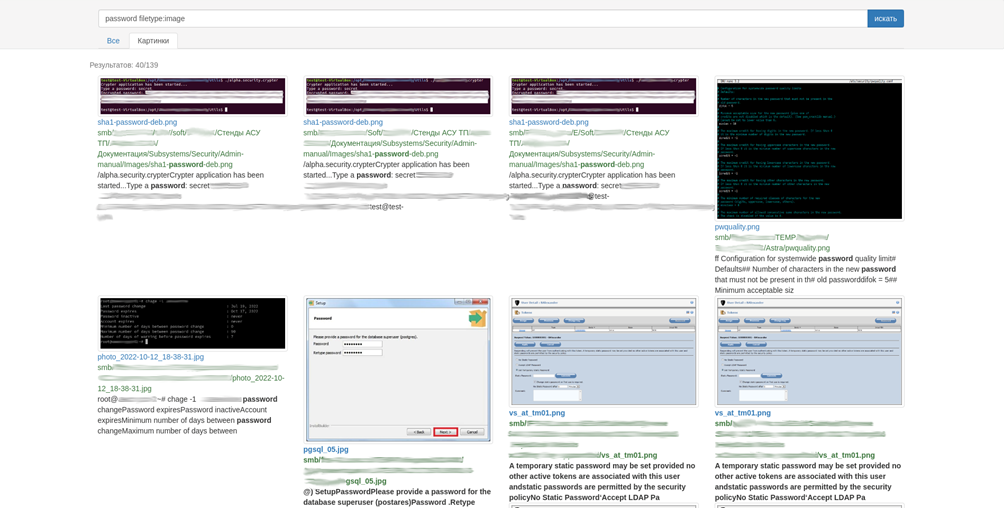The image size is (1004, 508).
Task: Click the search query input field
Action: [x=482, y=18]
